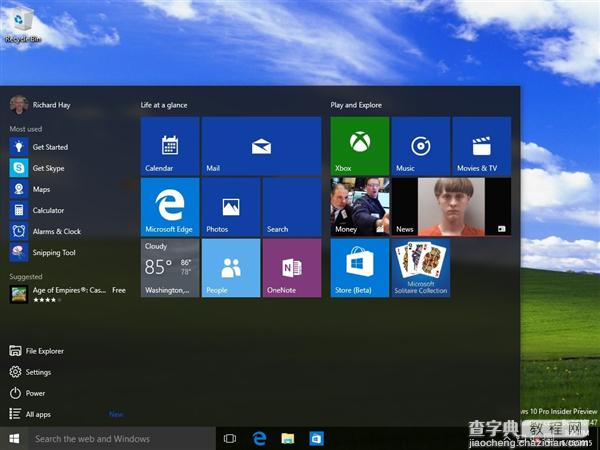600x450 pixels.
Task: Open the People tile
Action: [231, 268]
